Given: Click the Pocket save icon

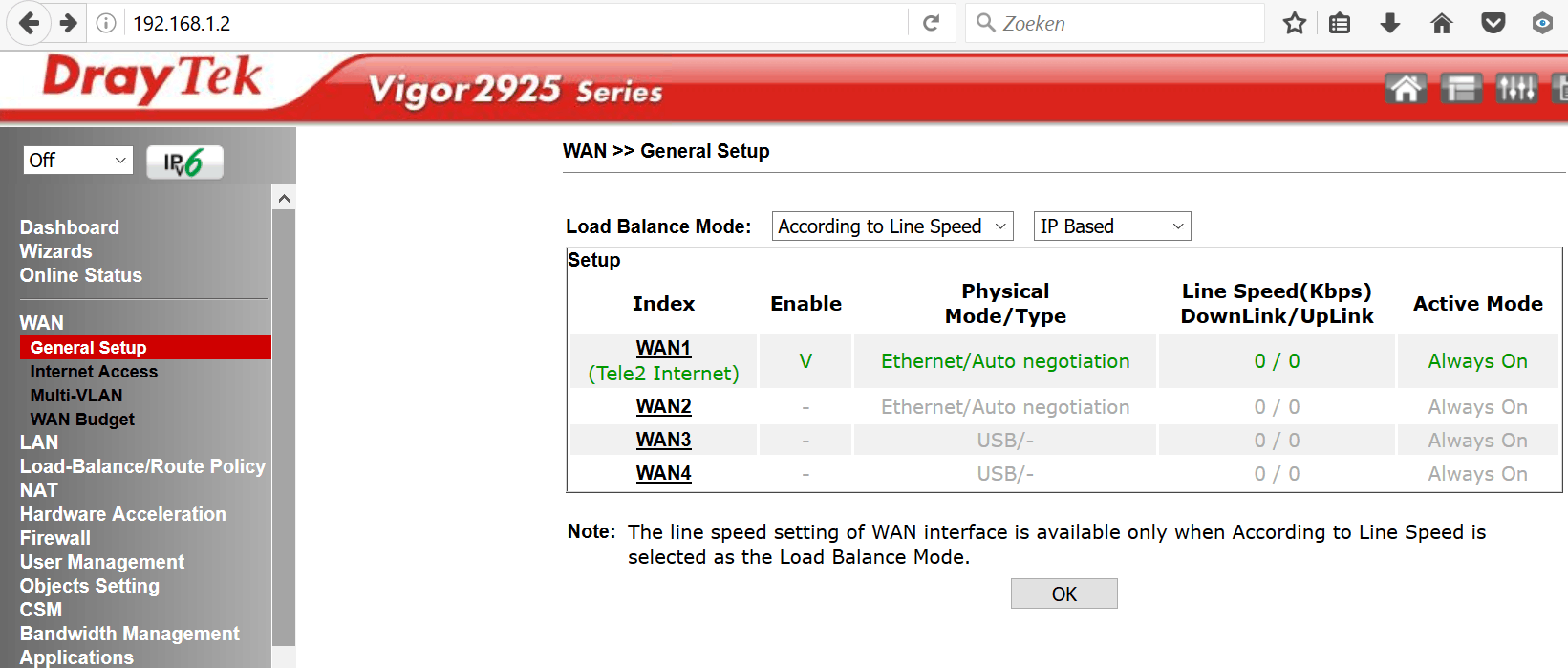Looking at the screenshot, I should coord(1493,23).
